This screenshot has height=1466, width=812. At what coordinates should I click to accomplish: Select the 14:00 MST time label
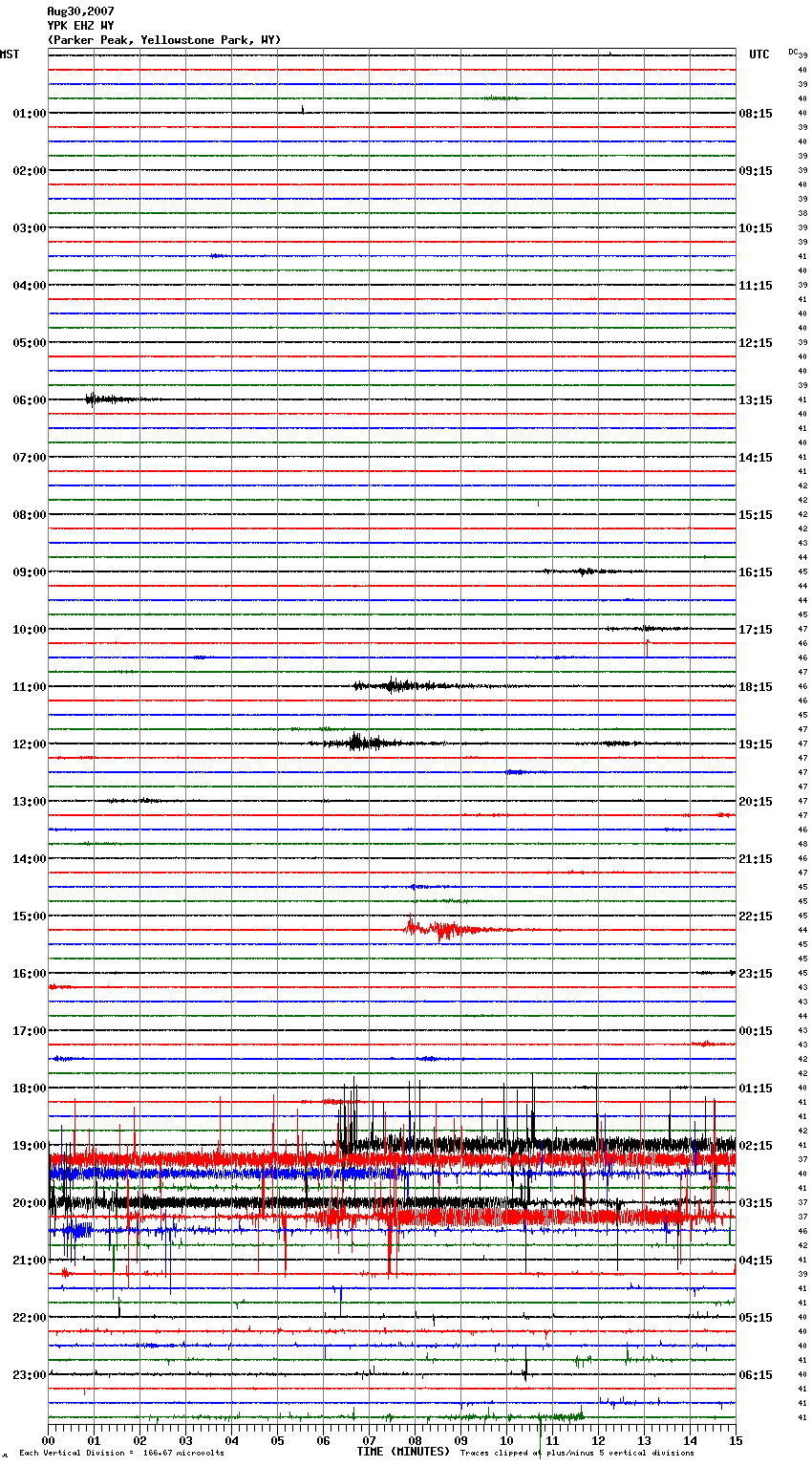pyautogui.click(x=29, y=859)
